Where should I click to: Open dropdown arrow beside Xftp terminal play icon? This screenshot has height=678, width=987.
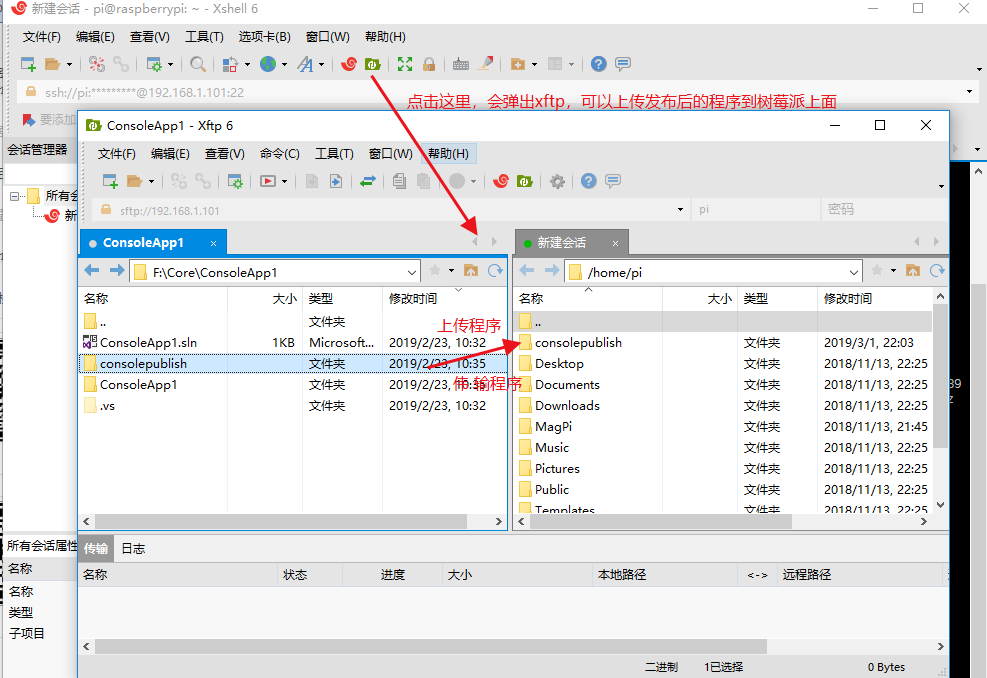coord(285,182)
